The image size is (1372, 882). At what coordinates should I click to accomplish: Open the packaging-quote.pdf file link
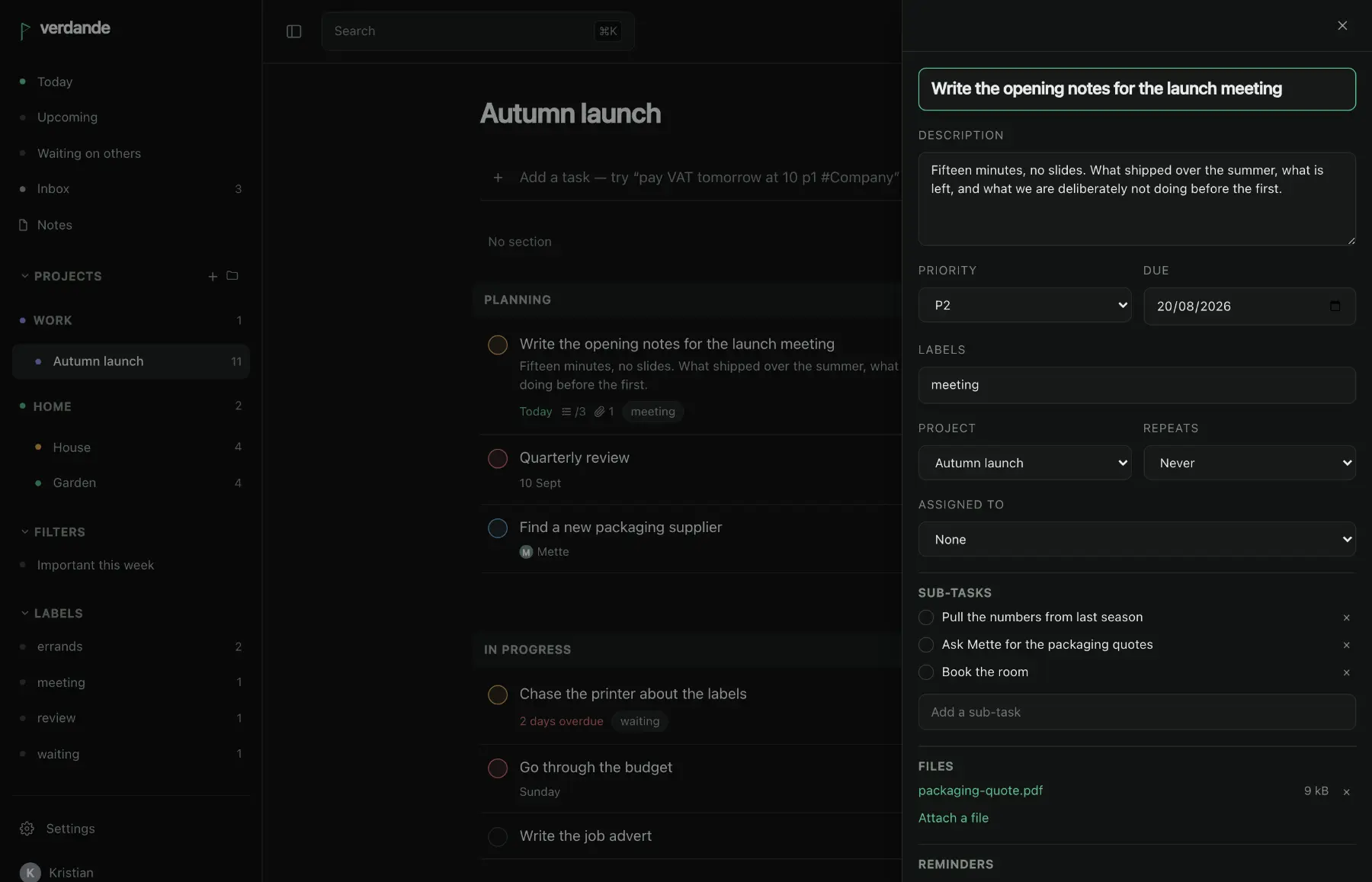980,791
